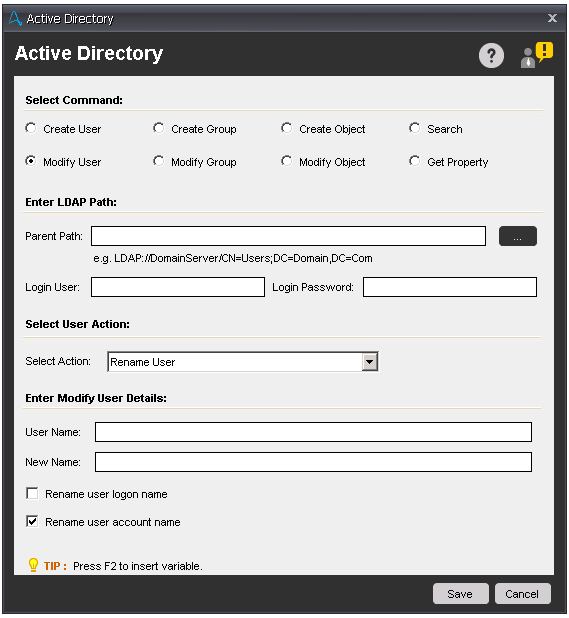Click the Parent Path browse button
The height and width of the screenshot is (618, 569).
[518, 236]
